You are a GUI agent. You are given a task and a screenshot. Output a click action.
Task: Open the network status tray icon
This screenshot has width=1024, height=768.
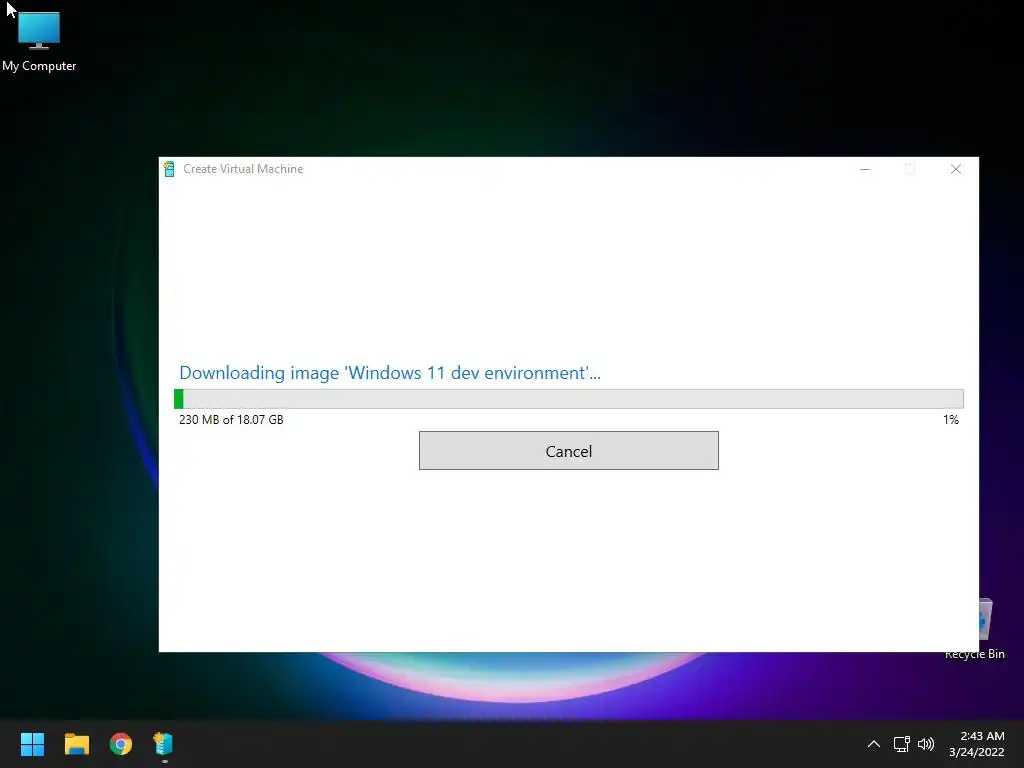901,744
